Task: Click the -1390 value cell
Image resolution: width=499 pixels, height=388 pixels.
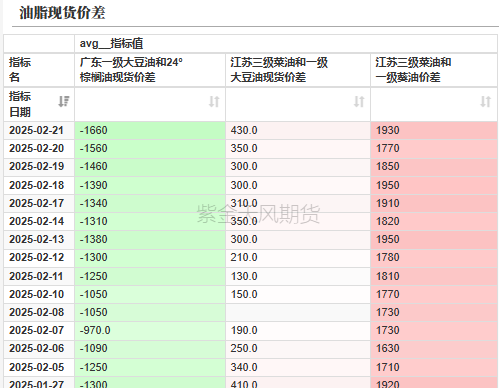Action: (150, 185)
